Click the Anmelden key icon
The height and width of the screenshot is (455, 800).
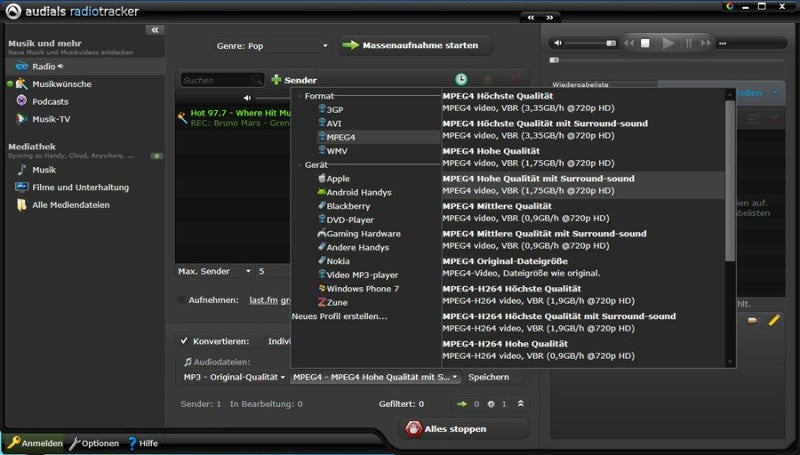click(x=13, y=443)
